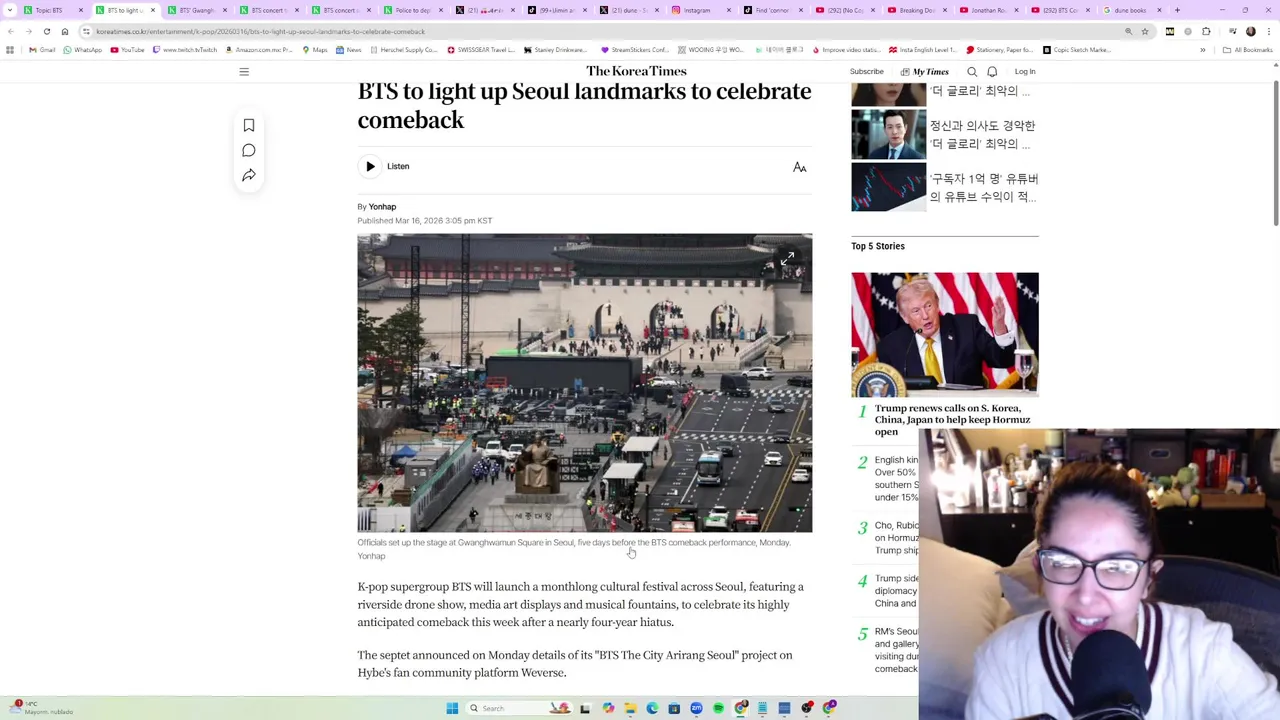Image resolution: width=1280 pixels, height=720 pixels.
Task: Open Spotify from taskbar
Action: coord(718,708)
